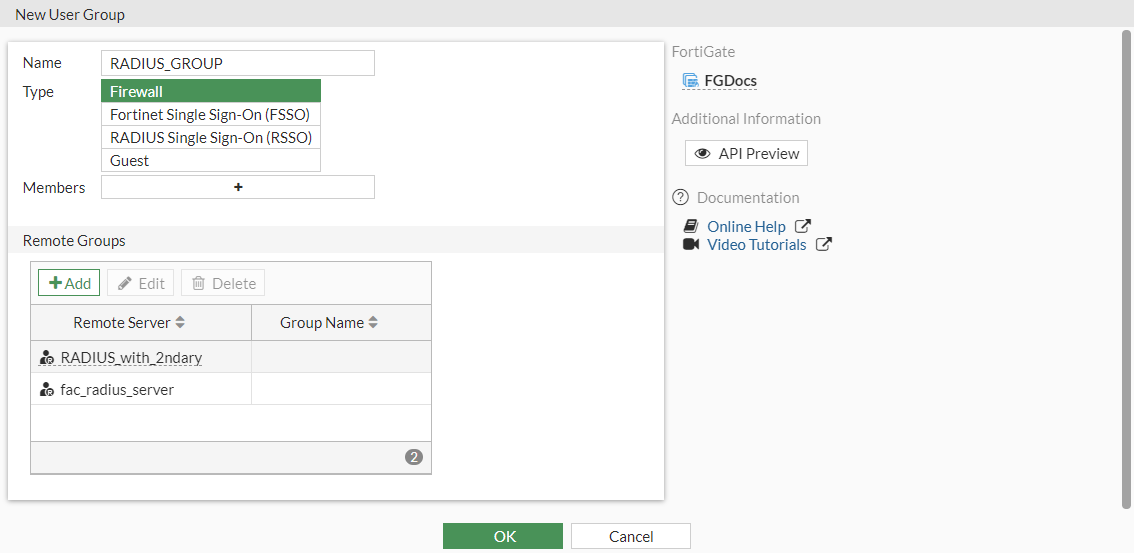This screenshot has width=1134, height=553.
Task: Add a new remote group
Action: click(69, 283)
